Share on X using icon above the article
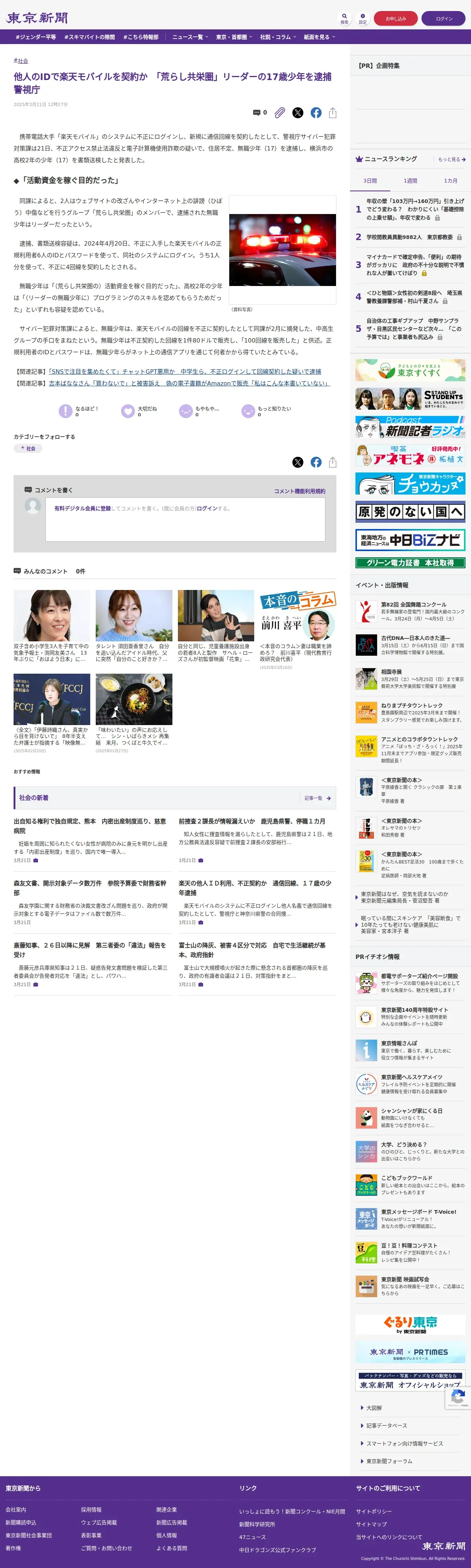This screenshot has height=1568, width=471. point(297,113)
